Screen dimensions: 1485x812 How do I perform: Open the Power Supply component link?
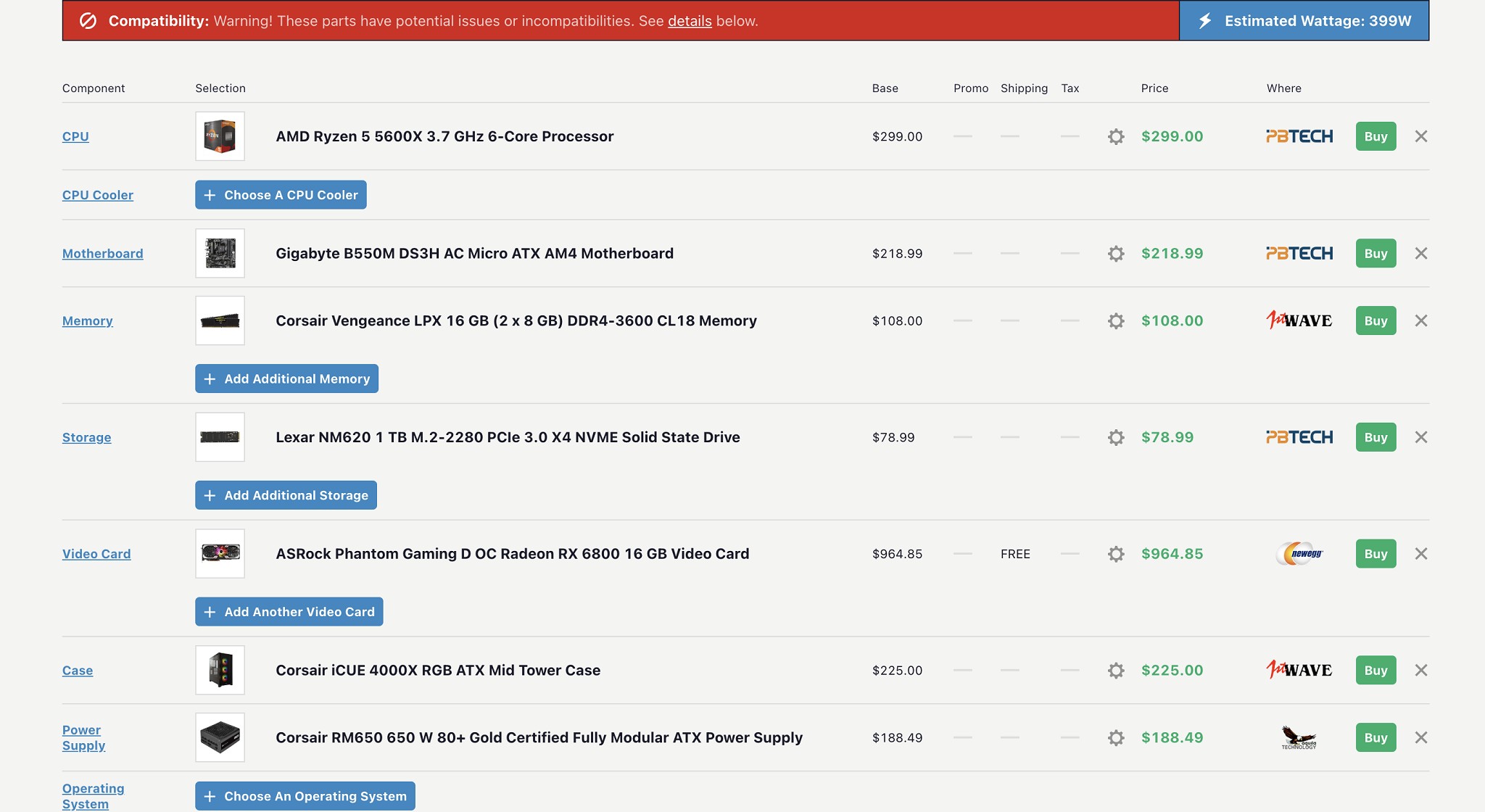(84, 738)
